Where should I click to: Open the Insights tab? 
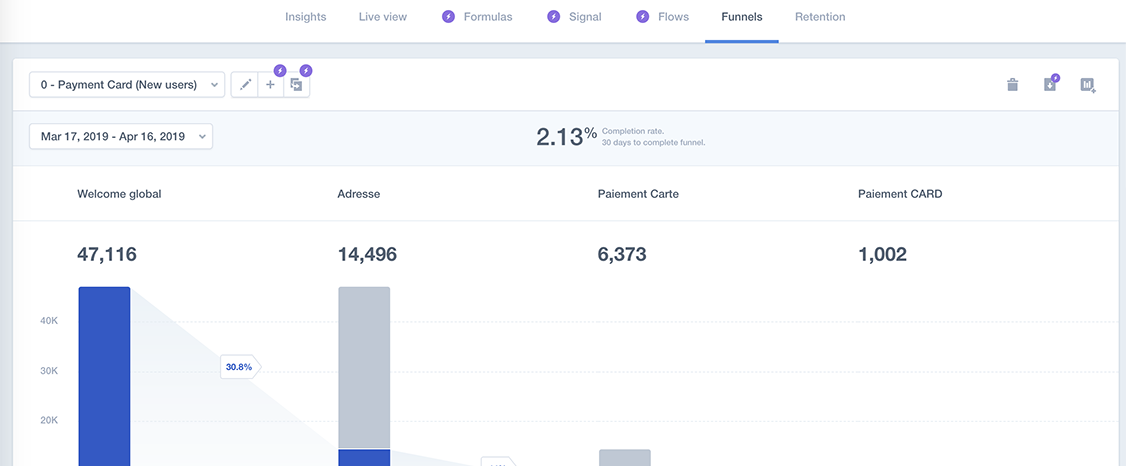pyautogui.click(x=305, y=17)
